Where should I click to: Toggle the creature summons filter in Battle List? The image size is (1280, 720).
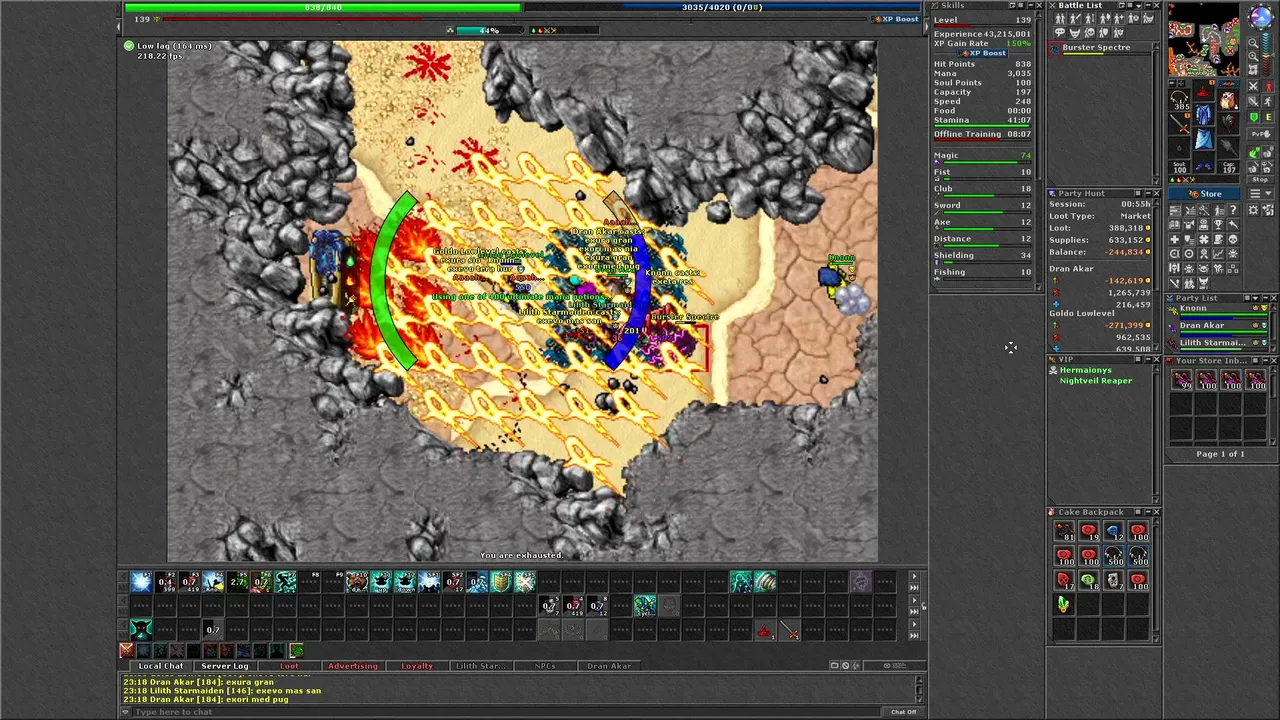coord(1148,19)
